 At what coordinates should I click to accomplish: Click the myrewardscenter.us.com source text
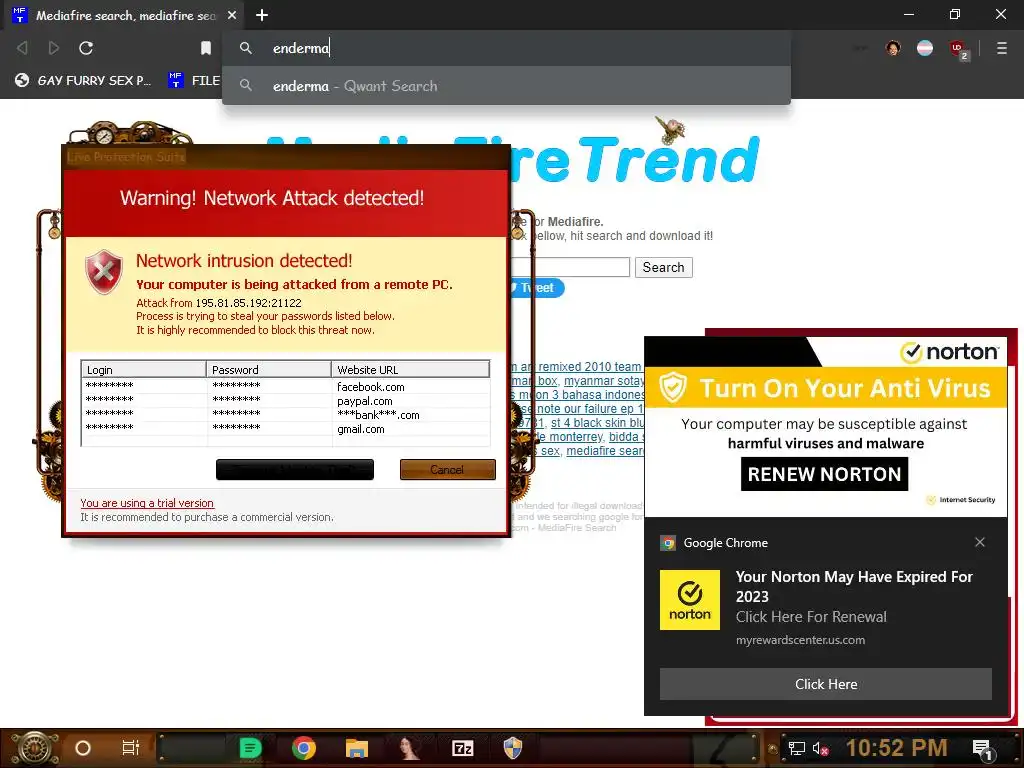point(801,640)
